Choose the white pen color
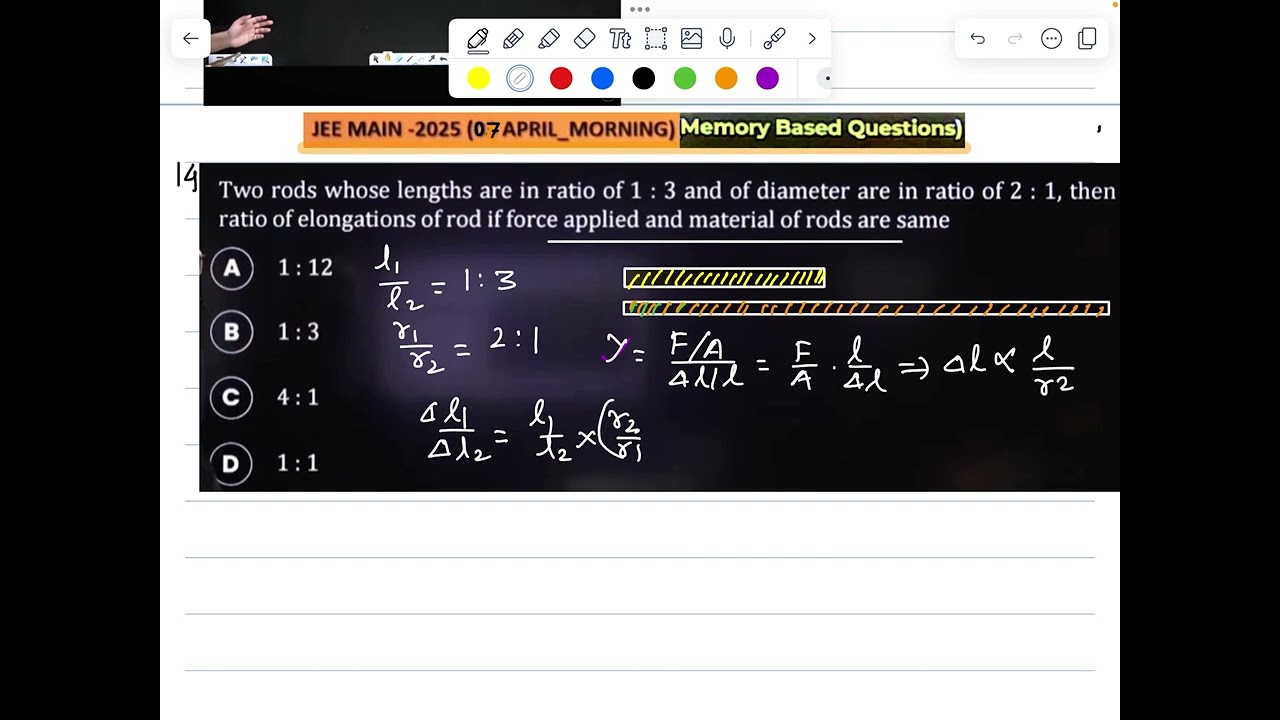 click(520, 78)
